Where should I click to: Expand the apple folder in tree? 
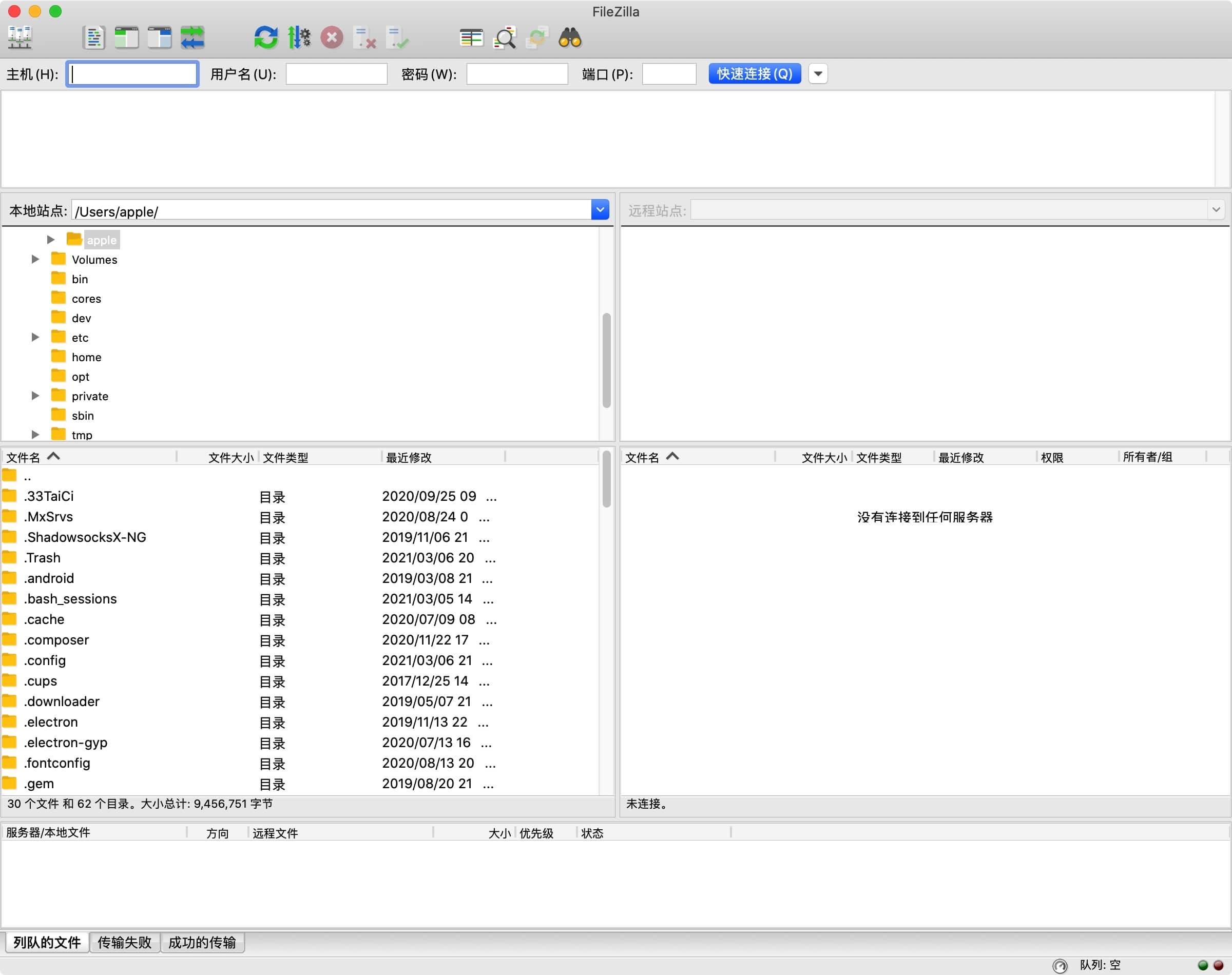[x=51, y=240]
